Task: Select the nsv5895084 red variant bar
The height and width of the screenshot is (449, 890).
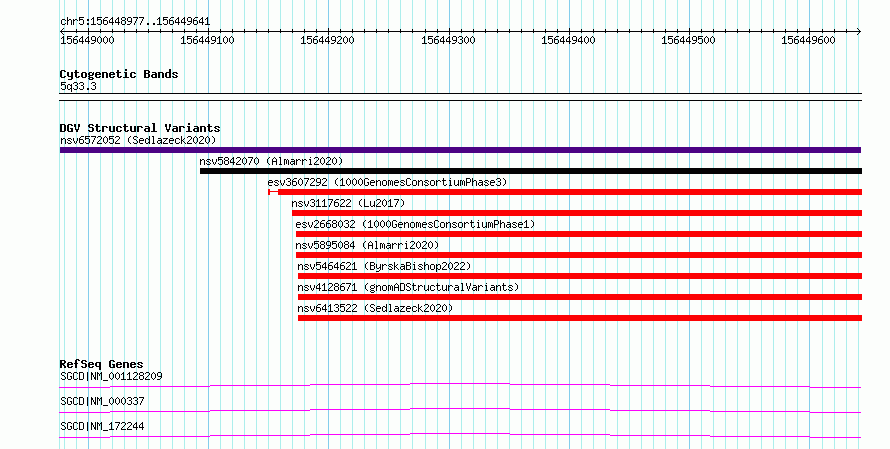Action: (x=579, y=255)
